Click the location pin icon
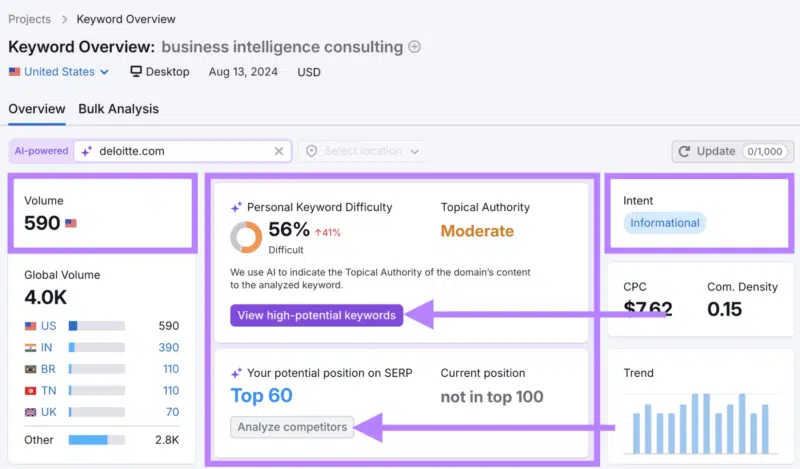 coord(312,151)
